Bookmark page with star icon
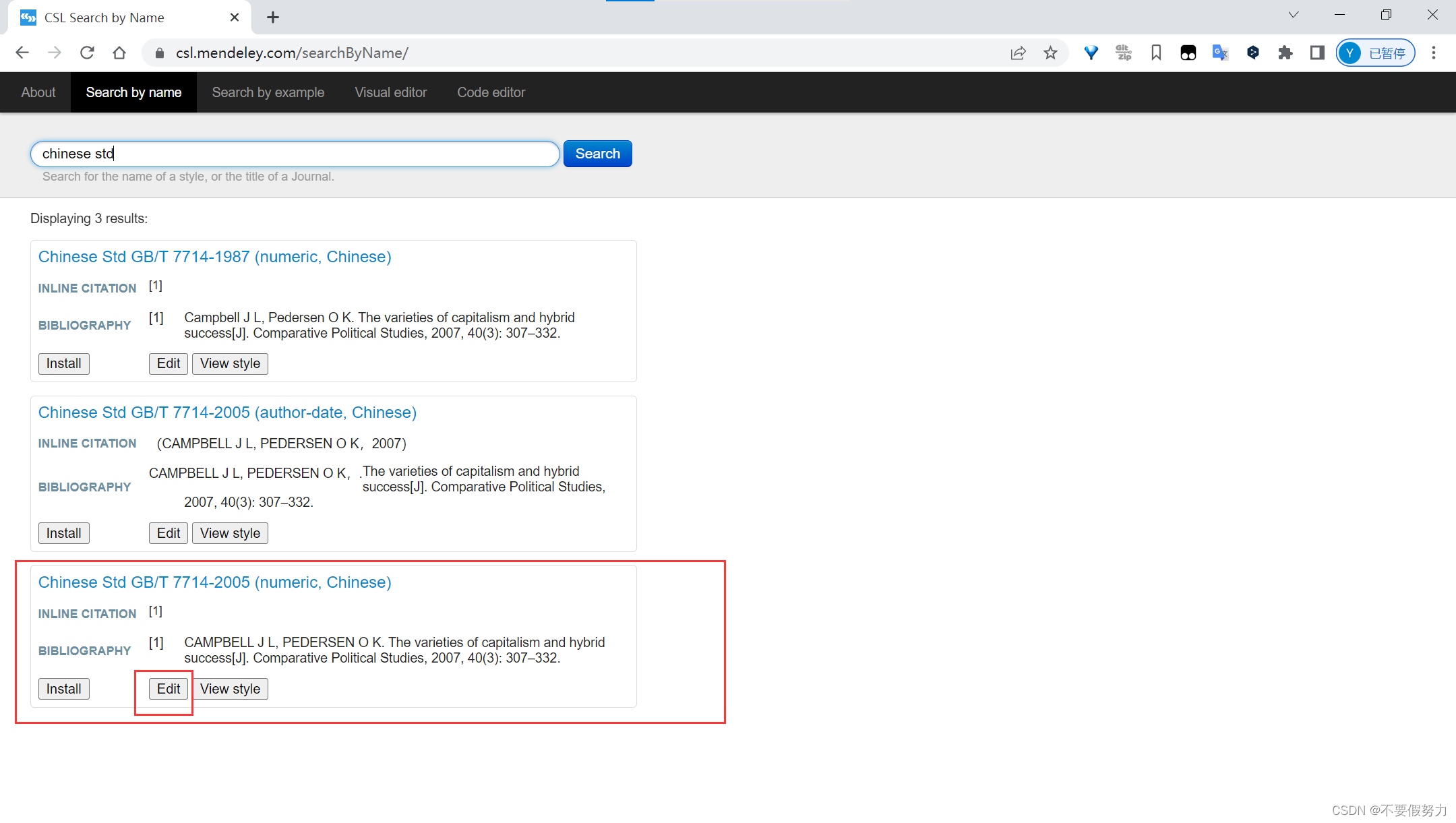This screenshot has width=1456, height=823. click(1050, 53)
